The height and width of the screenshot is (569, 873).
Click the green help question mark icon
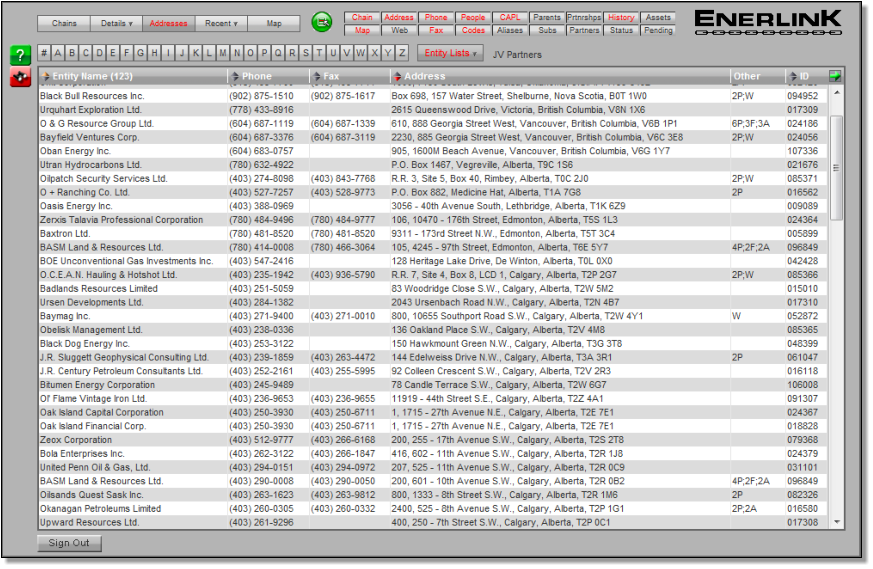click(x=21, y=55)
